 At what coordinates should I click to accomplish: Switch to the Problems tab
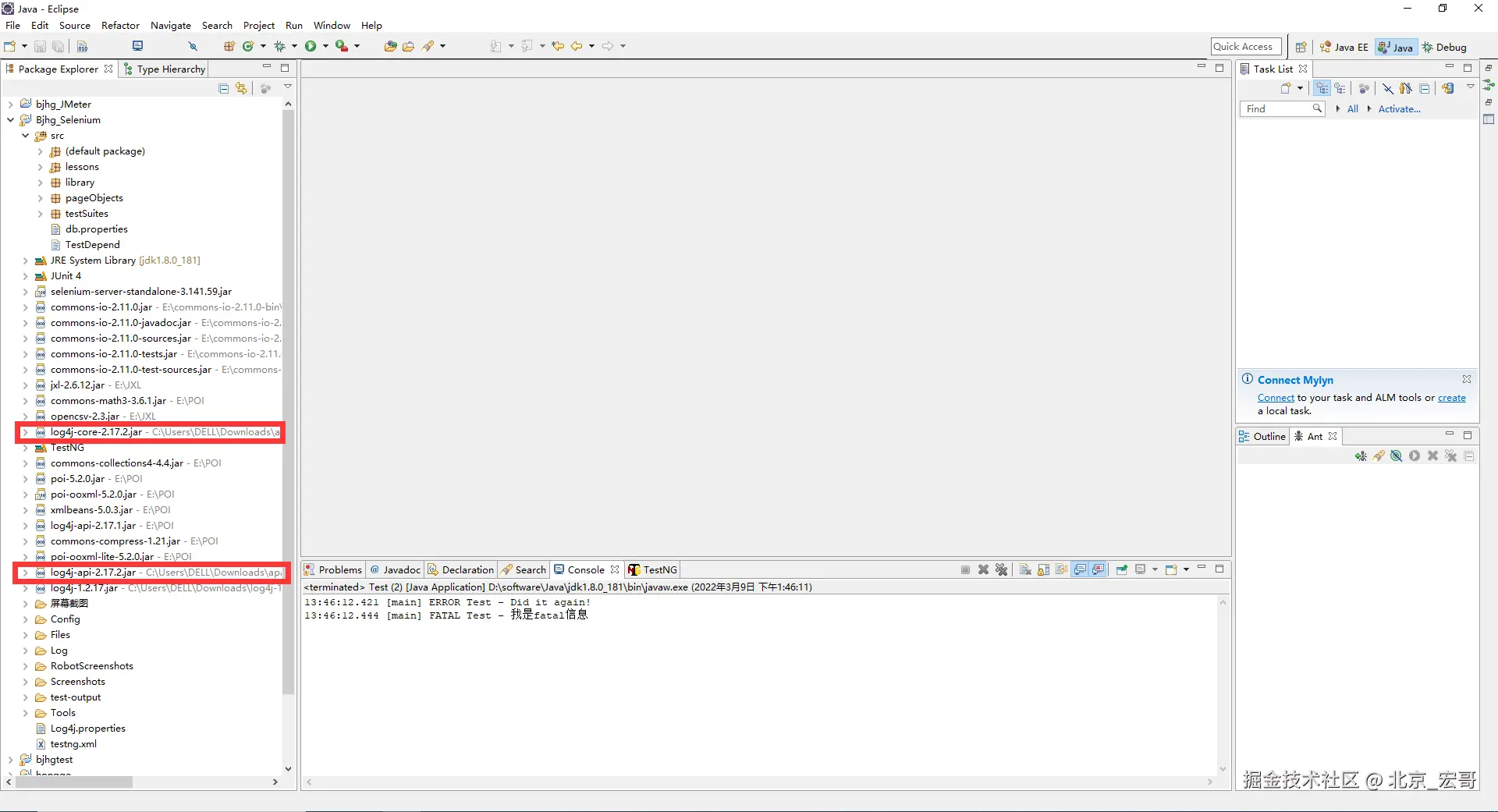[333, 570]
